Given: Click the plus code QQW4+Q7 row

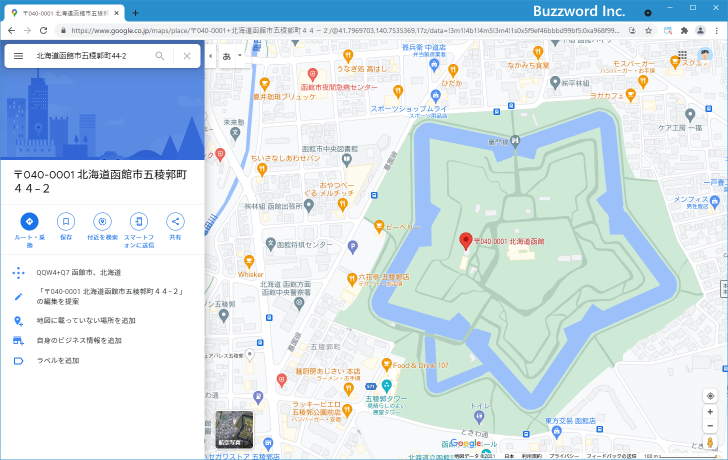Looking at the screenshot, I should tap(102, 272).
